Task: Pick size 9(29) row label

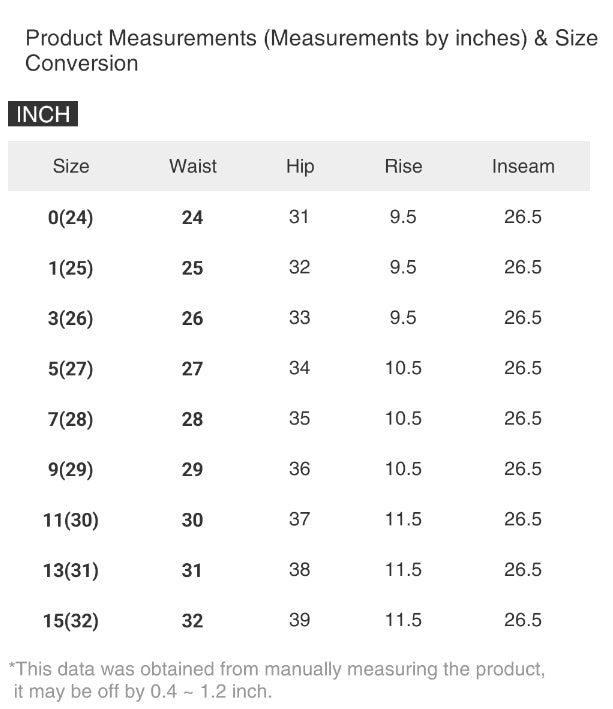Action: (71, 470)
